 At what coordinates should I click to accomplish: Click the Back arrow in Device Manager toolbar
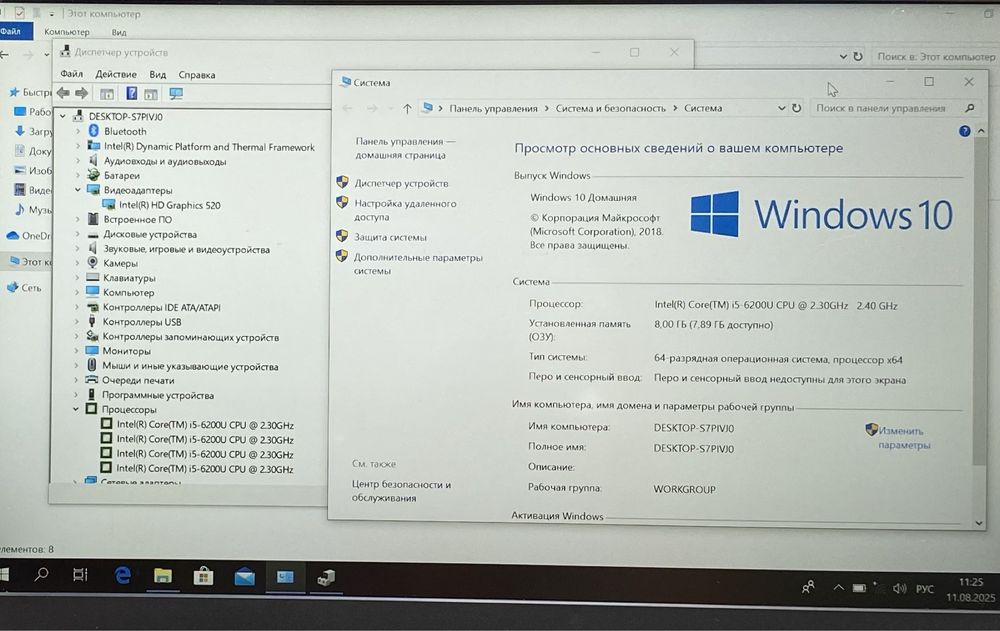click(x=63, y=93)
